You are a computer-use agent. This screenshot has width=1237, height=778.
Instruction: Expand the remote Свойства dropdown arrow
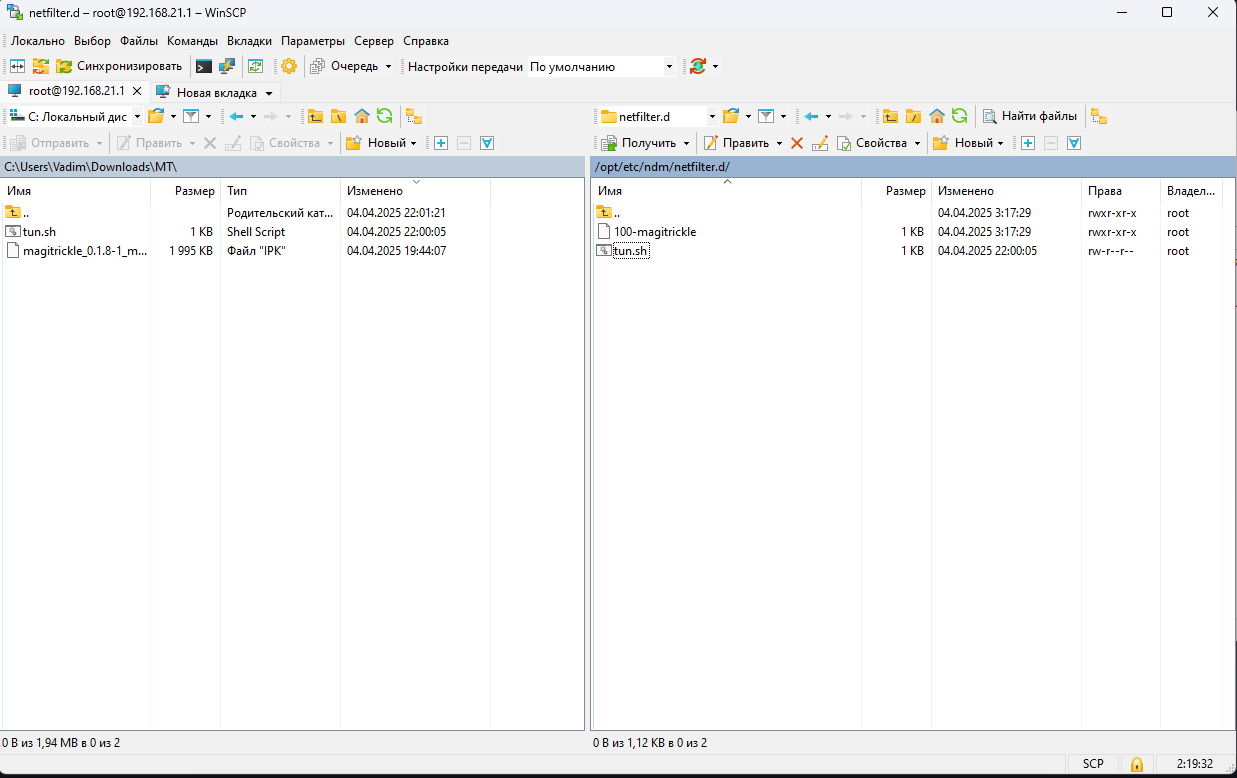click(x=916, y=143)
